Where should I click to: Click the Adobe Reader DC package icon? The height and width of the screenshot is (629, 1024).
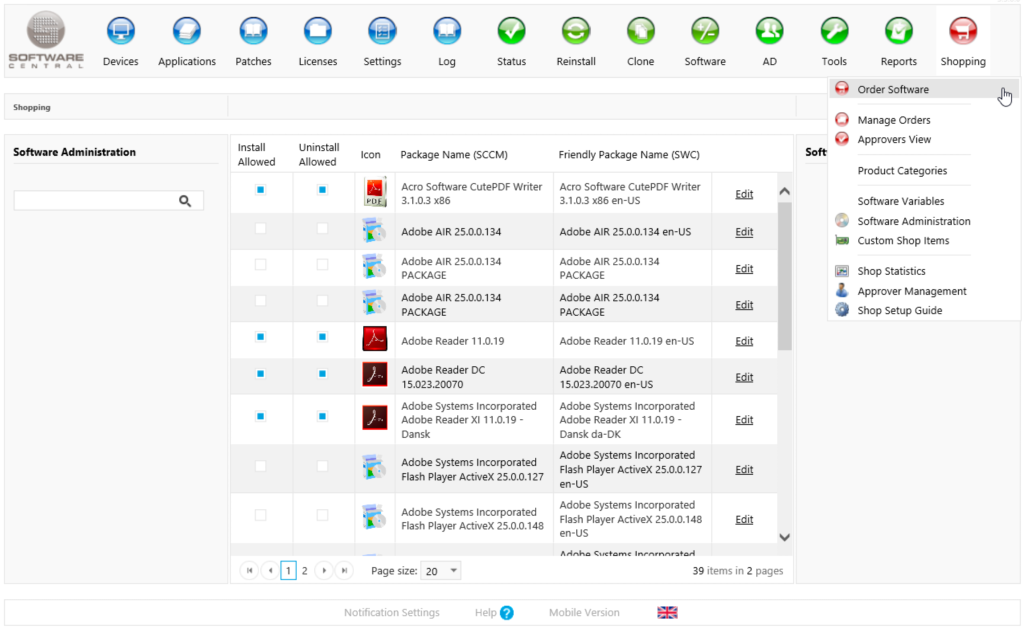[x=375, y=375]
